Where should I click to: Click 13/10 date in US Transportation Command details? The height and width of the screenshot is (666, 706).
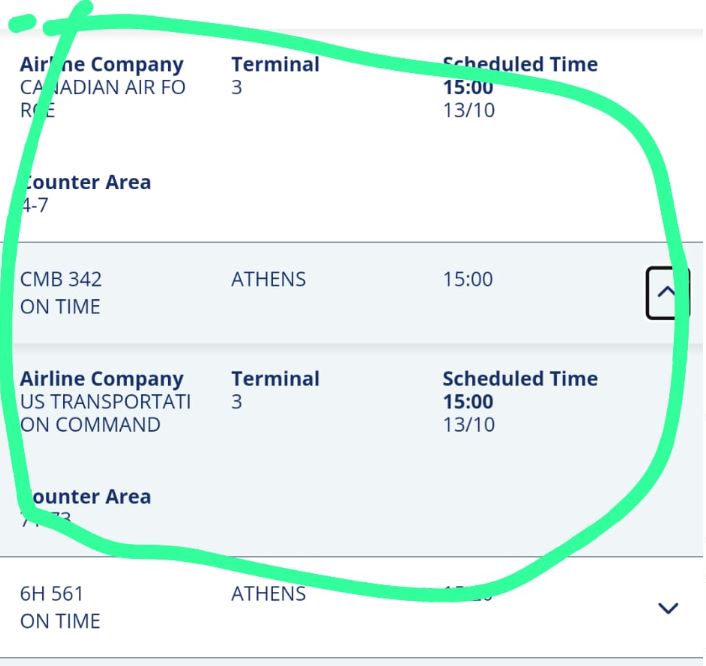point(468,424)
